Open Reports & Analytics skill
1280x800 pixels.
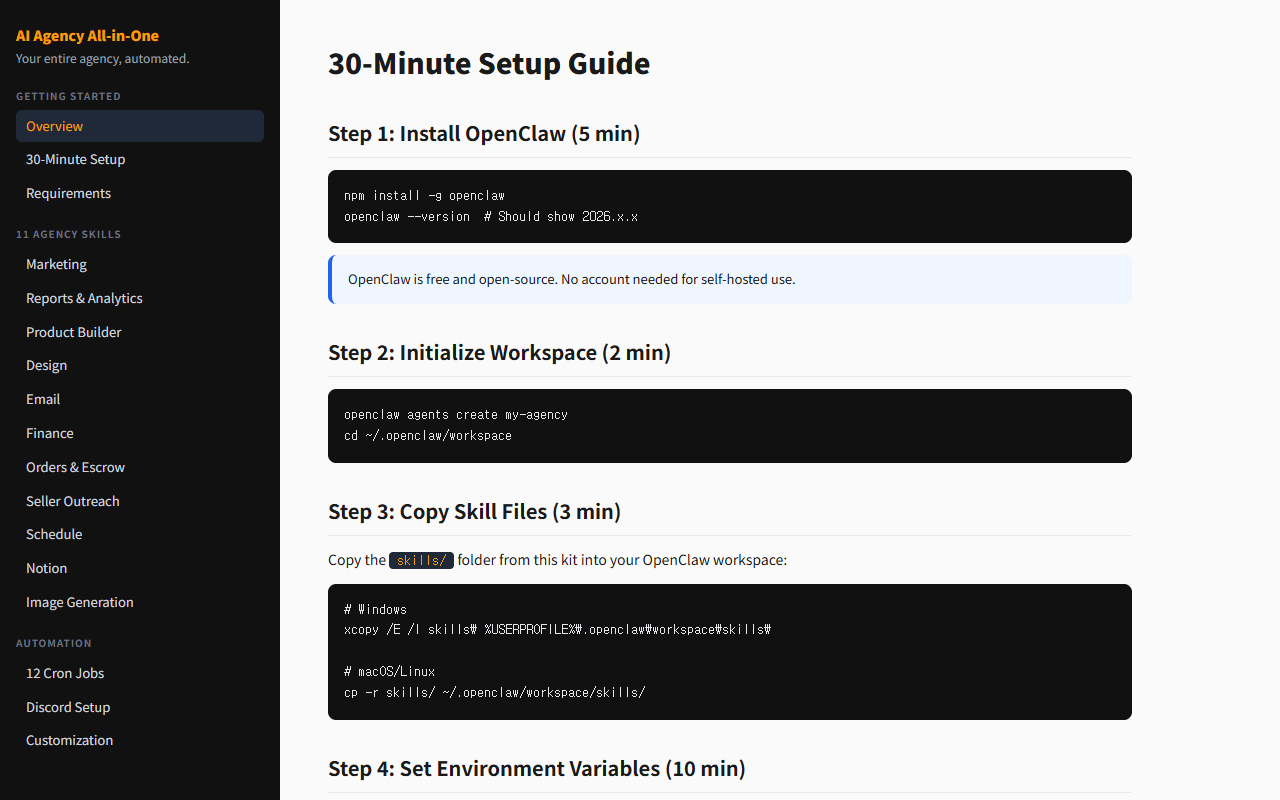84,299
